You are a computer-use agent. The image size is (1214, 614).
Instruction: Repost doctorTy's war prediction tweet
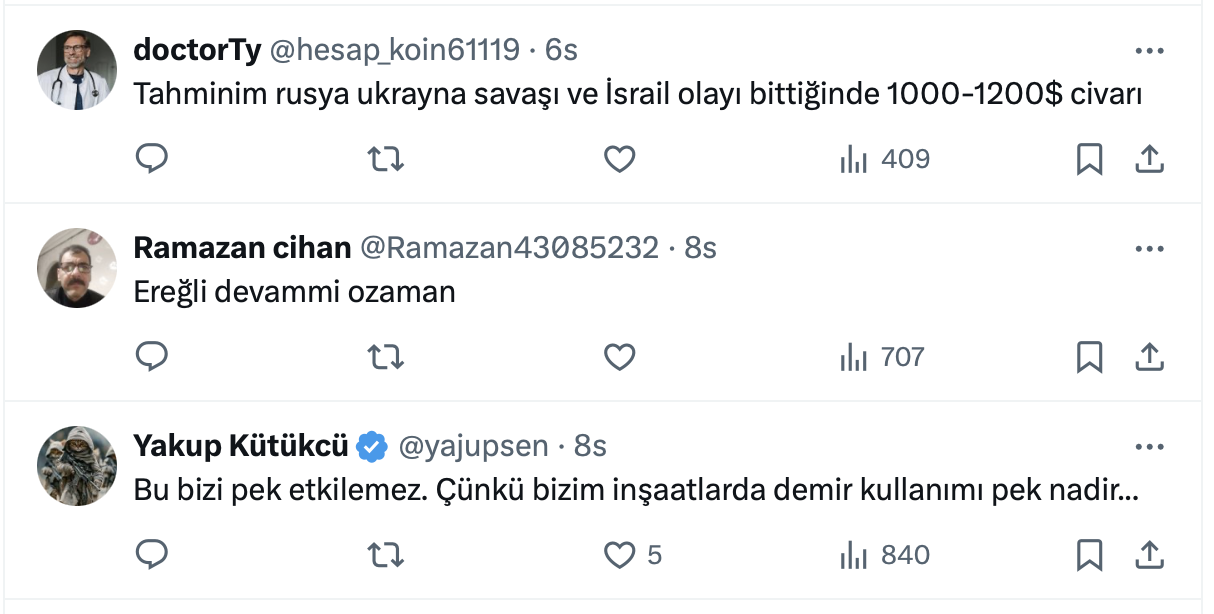click(386, 158)
